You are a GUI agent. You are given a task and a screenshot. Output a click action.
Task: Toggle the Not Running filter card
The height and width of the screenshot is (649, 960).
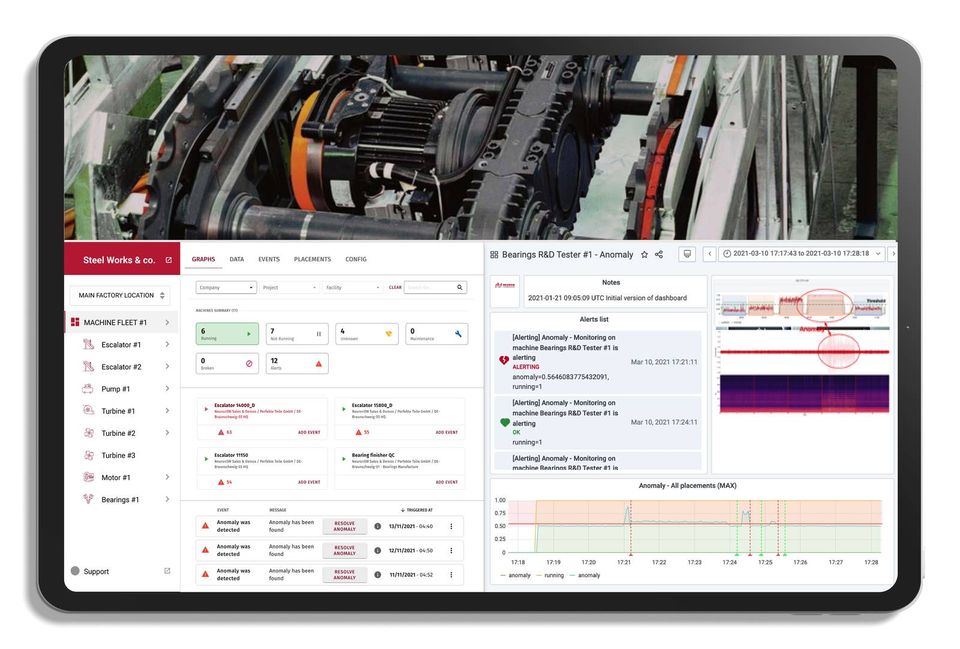pyautogui.click(x=297, y=334)
